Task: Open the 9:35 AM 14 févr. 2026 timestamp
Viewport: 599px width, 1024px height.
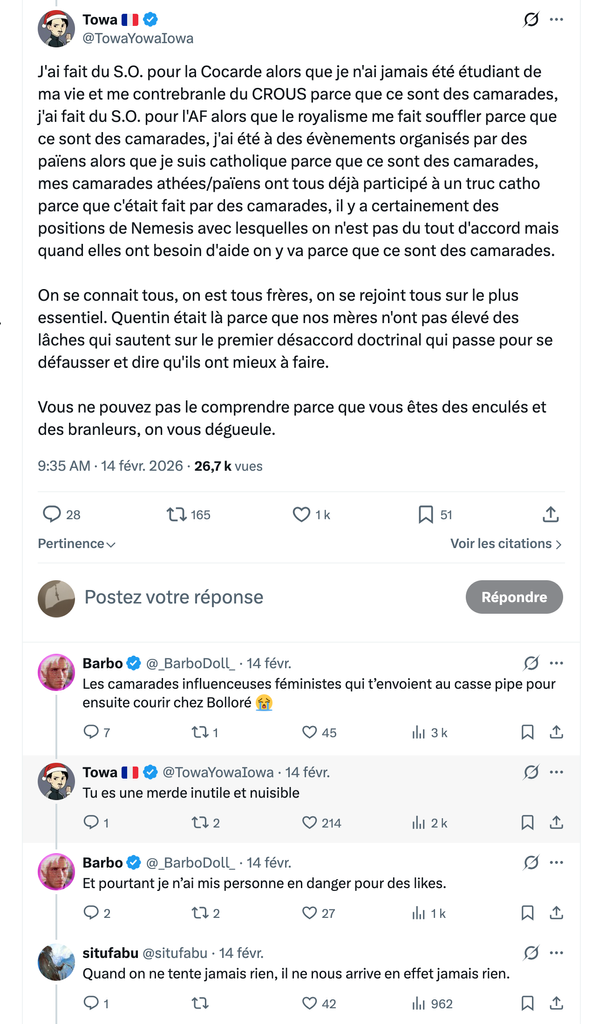Action: (110, 466)
